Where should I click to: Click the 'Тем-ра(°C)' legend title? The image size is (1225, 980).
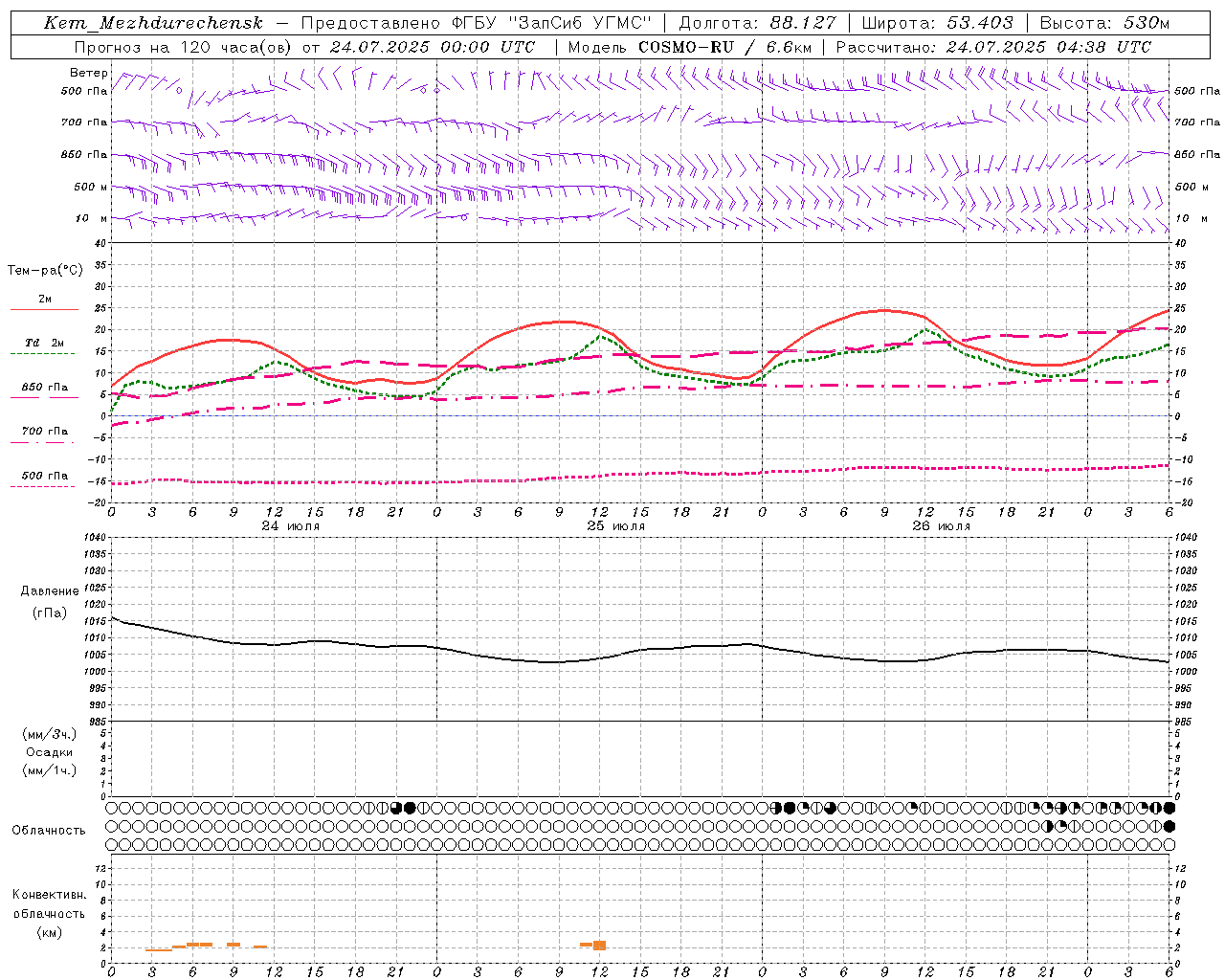pyautogui.click(x=45, y=271)
